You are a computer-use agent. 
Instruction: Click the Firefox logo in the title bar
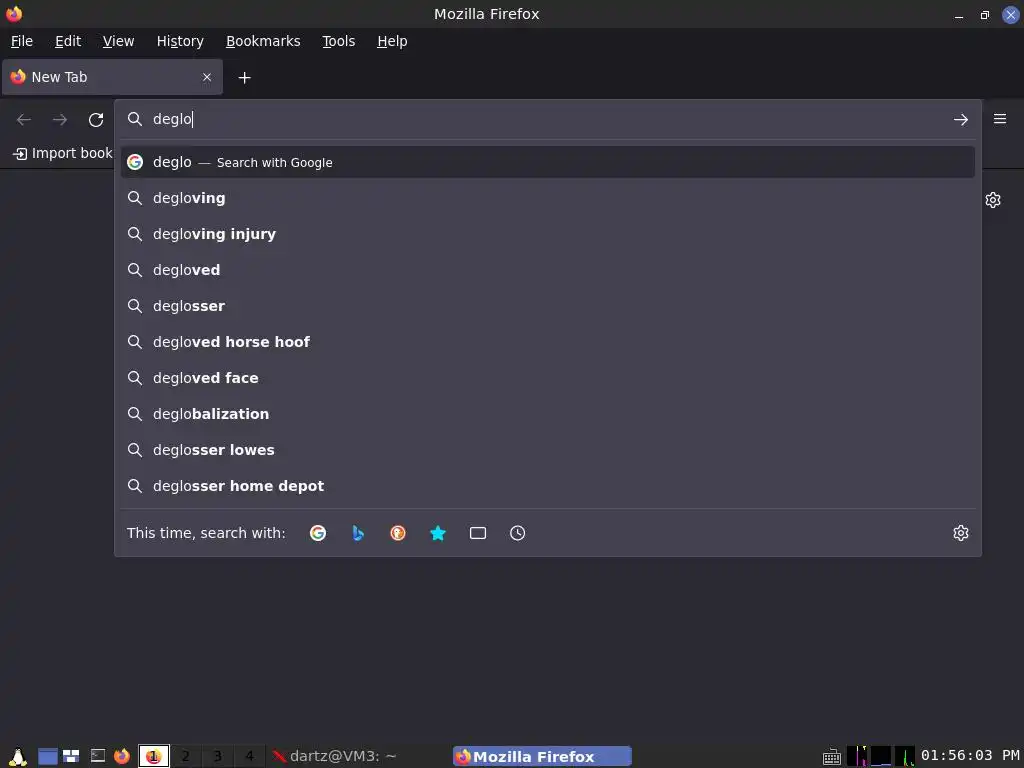(x=14, y=14)
